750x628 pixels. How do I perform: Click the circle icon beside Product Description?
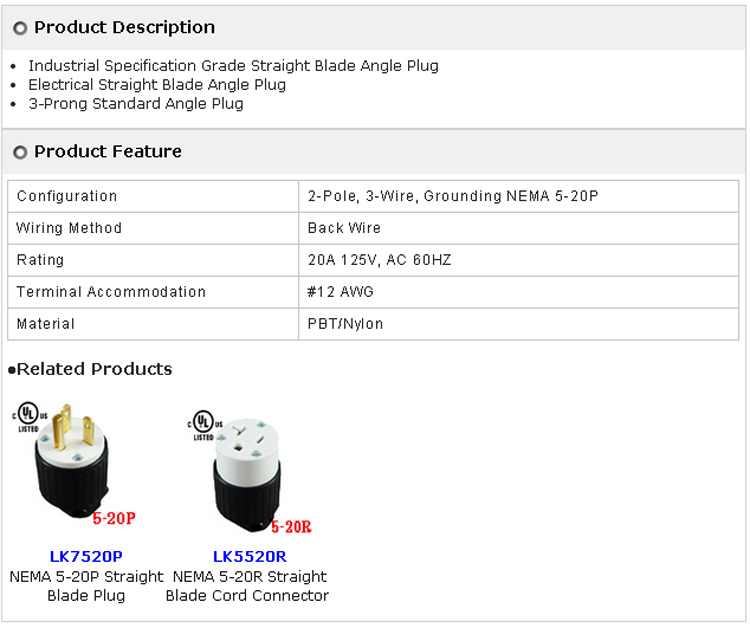coord(20,28)
